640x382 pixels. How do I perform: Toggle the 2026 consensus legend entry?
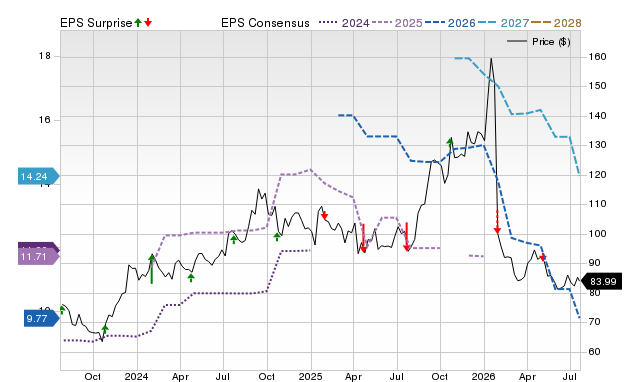450,23
